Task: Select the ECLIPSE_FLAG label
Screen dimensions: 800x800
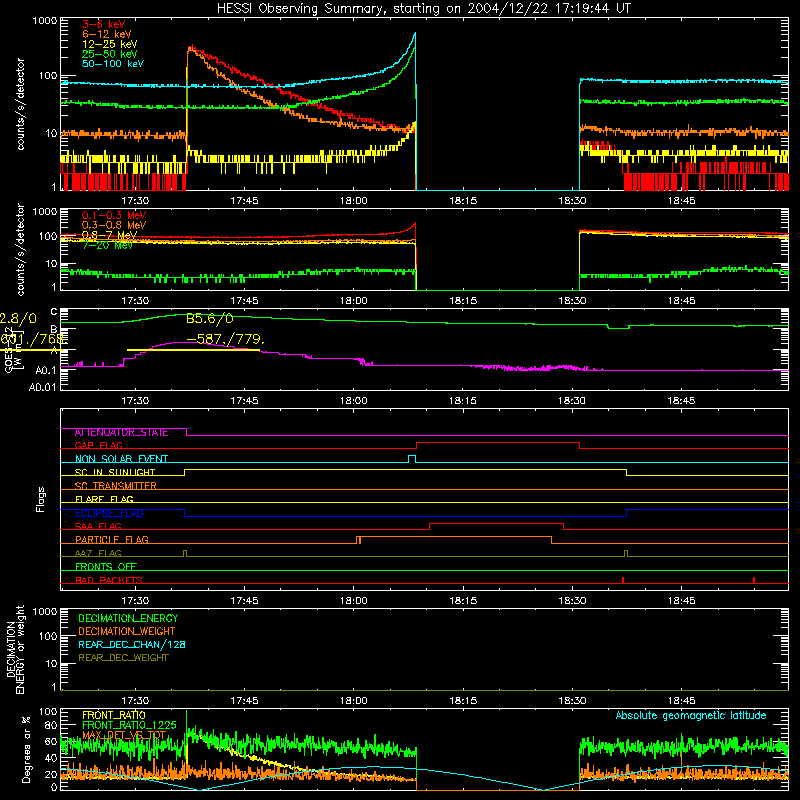Action: [x=109, y=513]
